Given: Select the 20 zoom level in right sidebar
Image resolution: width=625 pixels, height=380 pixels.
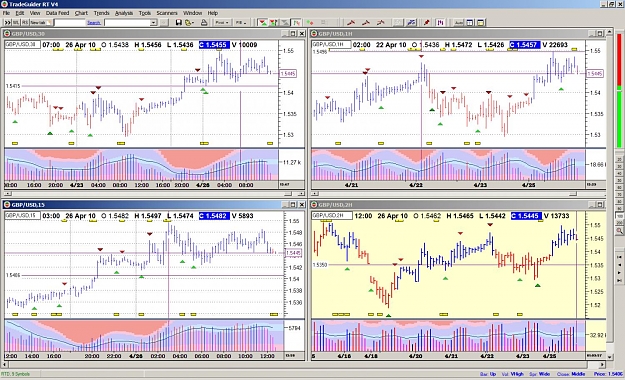Looking at the screenshot, I should tap(620, 159).
